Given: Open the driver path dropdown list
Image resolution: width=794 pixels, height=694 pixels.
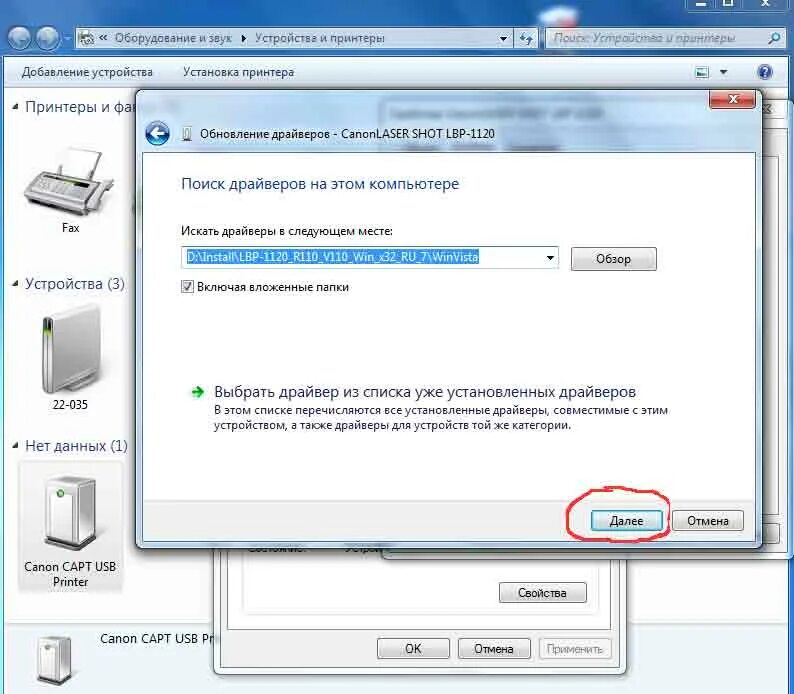Looking at the screenshot, I should coord(550,258).
